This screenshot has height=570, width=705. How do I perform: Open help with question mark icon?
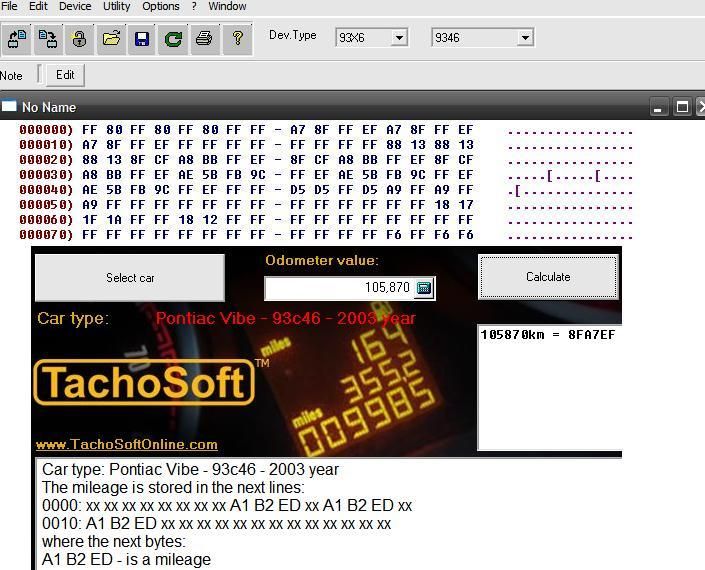coord(237,39)
